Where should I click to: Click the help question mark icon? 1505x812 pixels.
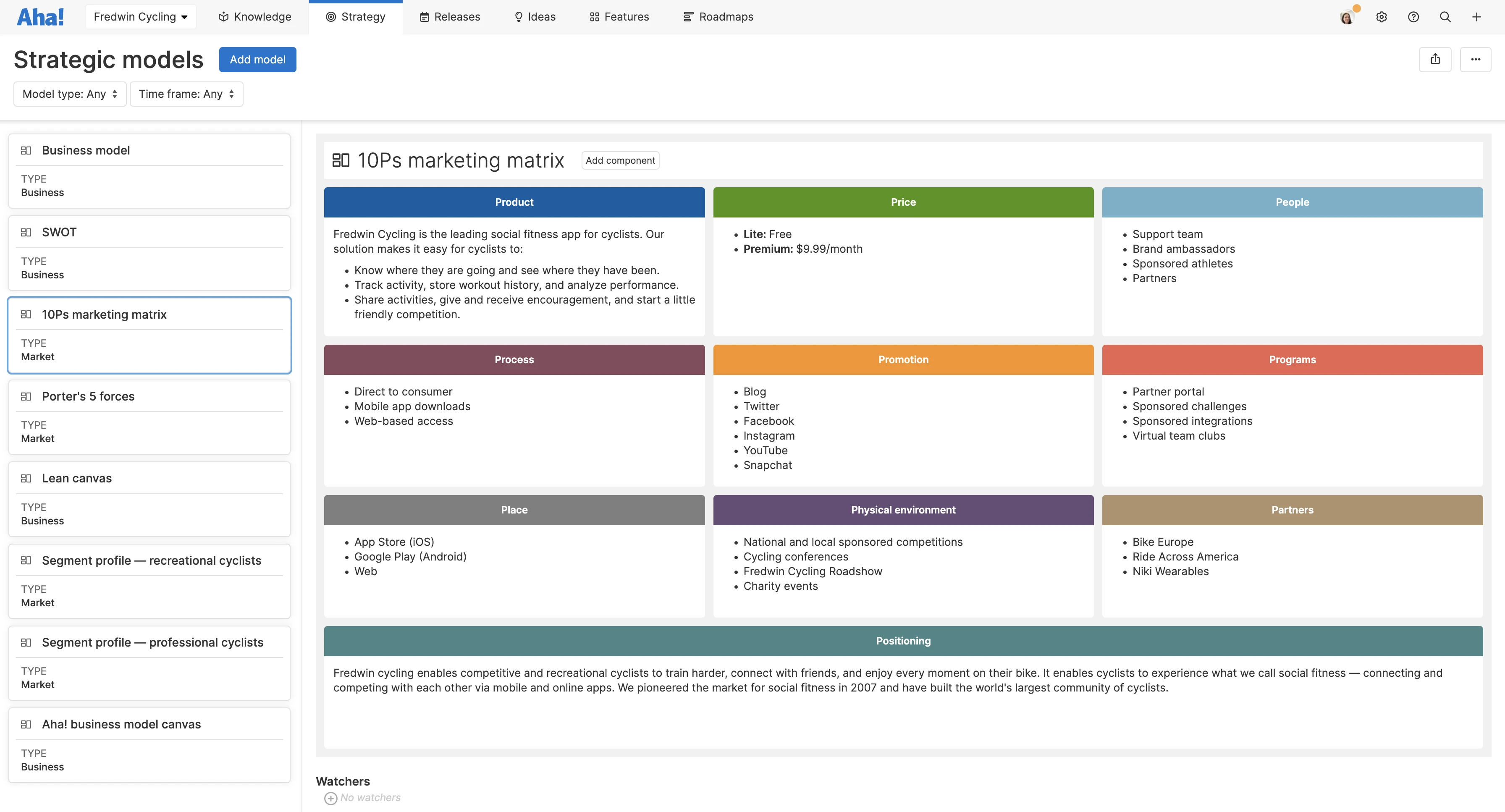click(1413, 17)
